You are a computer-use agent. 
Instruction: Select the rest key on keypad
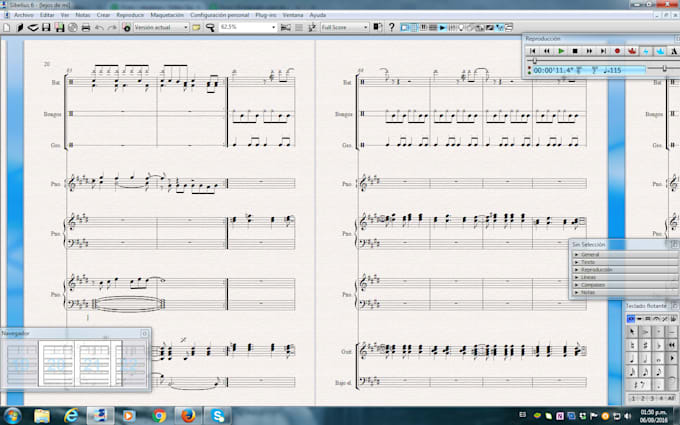coord(638,384)
